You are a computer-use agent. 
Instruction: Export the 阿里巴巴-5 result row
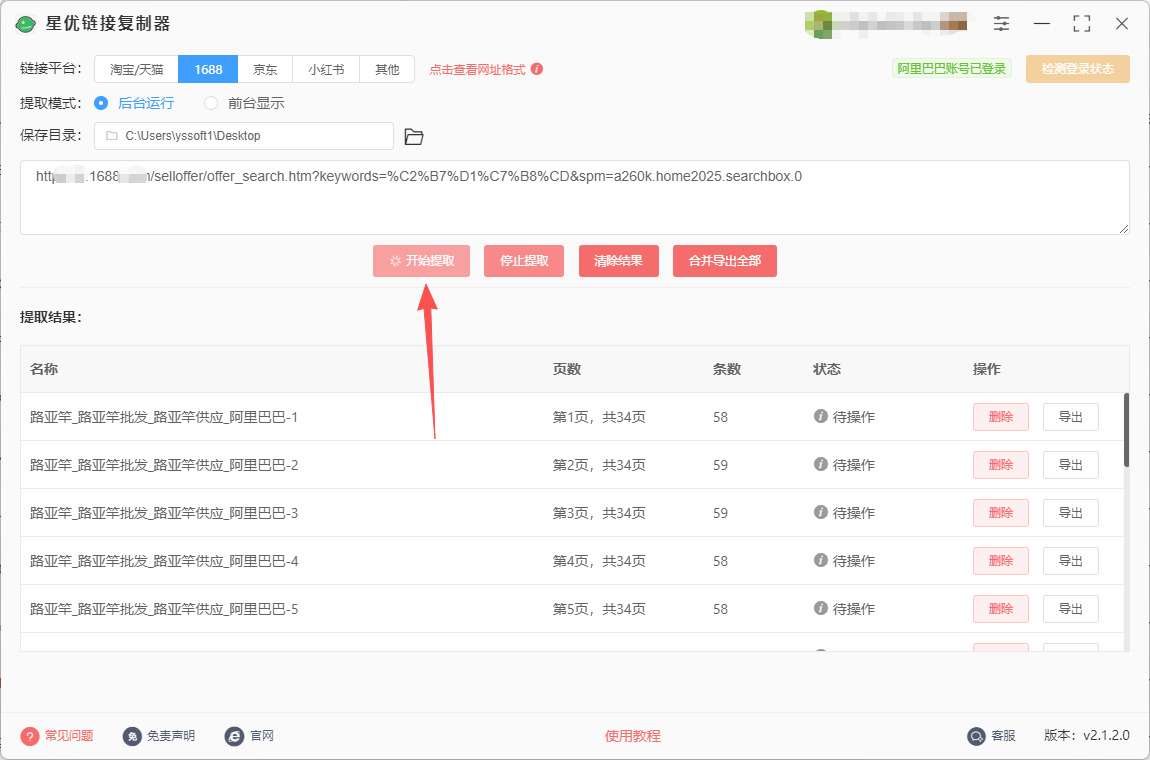coord(1071,609)
